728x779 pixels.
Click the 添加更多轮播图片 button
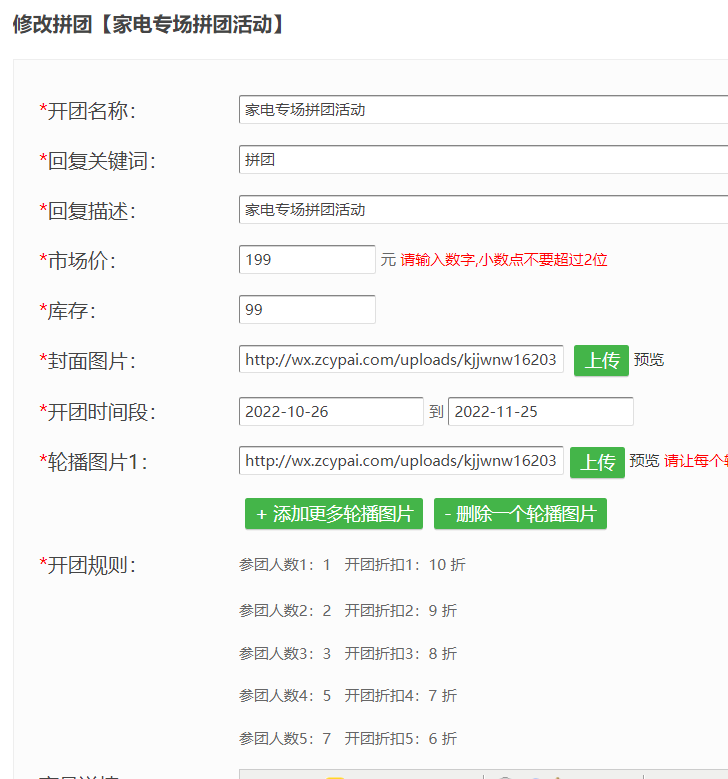click(x=334, y=514)
